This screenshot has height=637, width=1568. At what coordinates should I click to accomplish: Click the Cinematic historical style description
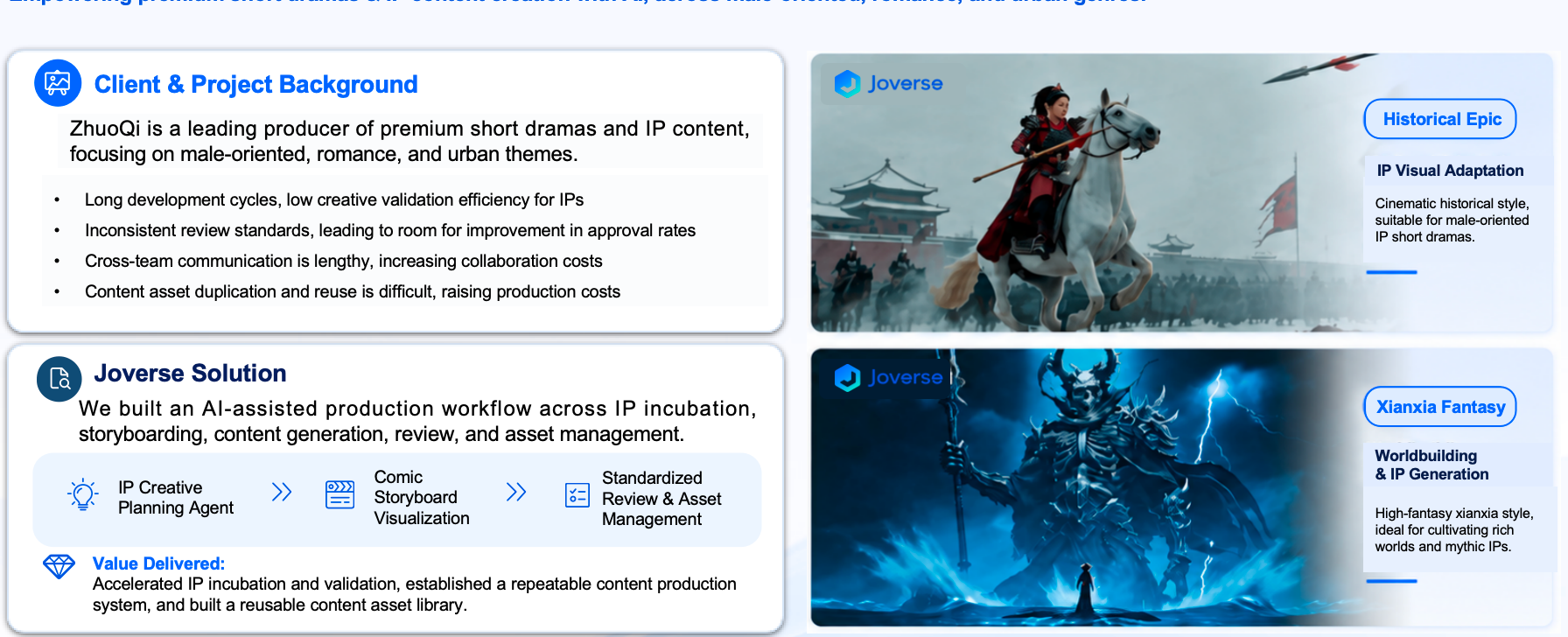coord(1452,220)
